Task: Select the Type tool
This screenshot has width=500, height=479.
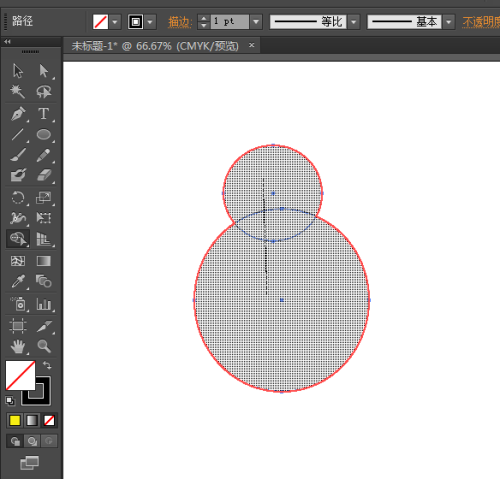Action: (x=43, y=114)
